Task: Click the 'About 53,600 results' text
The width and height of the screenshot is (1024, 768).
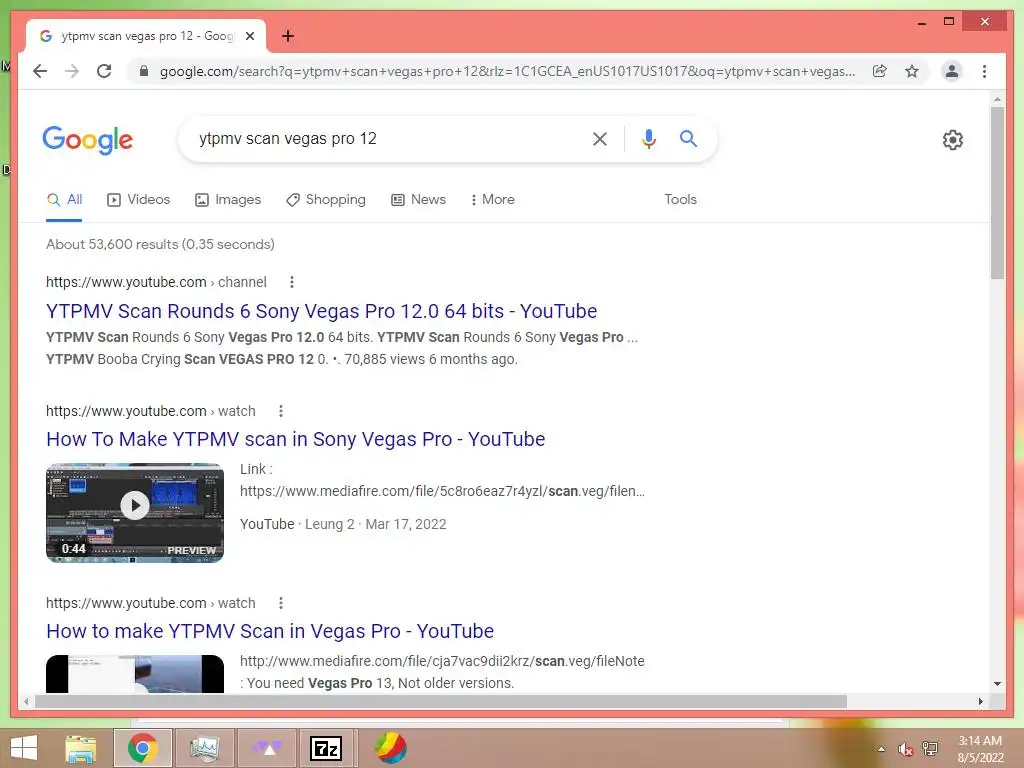Action: [x=160, y=244]
